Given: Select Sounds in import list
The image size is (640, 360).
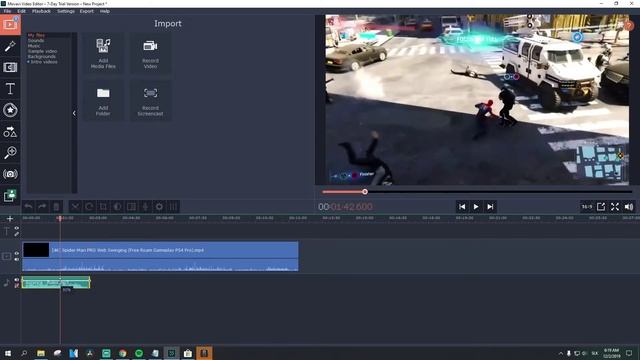Looking at the screenshot, I should click(36, 41).
